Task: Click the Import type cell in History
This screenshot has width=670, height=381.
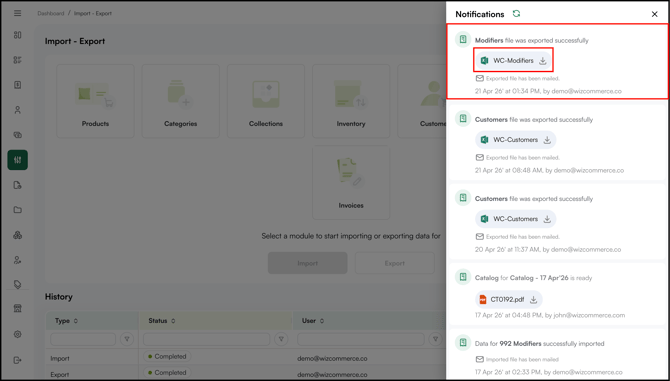Action: (60, 358)
